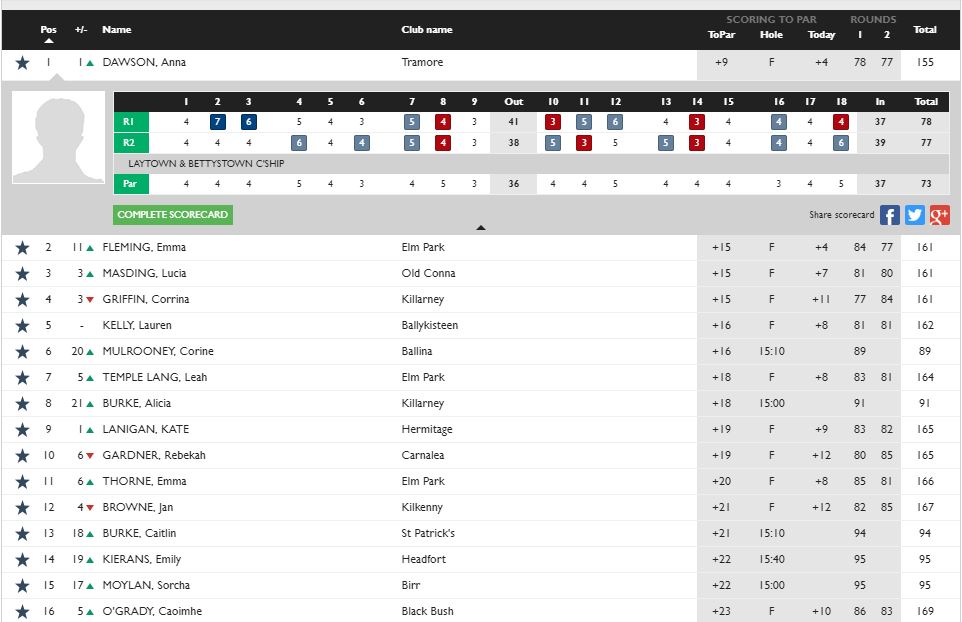Click star icon beside BURKE, Caitlin
This screenshot has width=962, height=622.
tap(22, 534)
